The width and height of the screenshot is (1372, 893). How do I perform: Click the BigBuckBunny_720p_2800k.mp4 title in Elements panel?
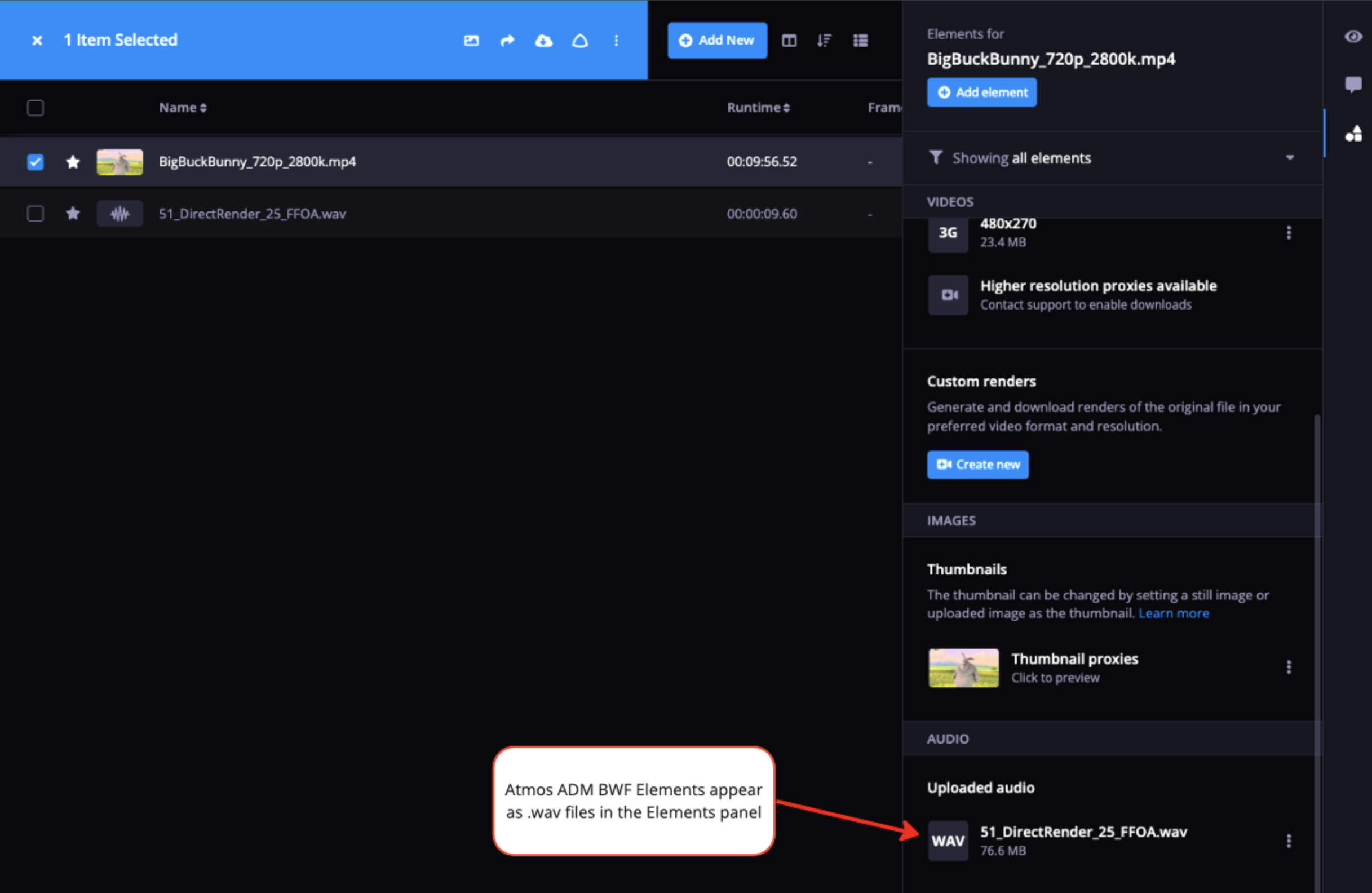pyautogui.click(x=1051, y=59)
